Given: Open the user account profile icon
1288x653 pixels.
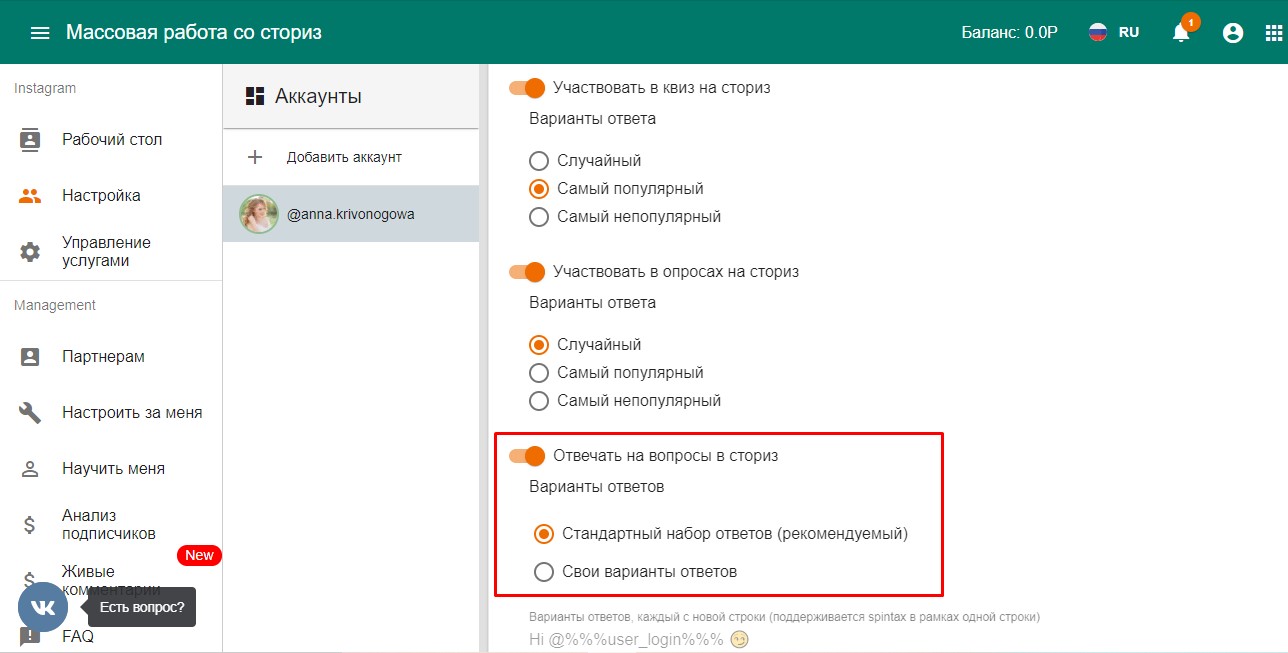Looking at the screenshot, I should coord(1233,33).
